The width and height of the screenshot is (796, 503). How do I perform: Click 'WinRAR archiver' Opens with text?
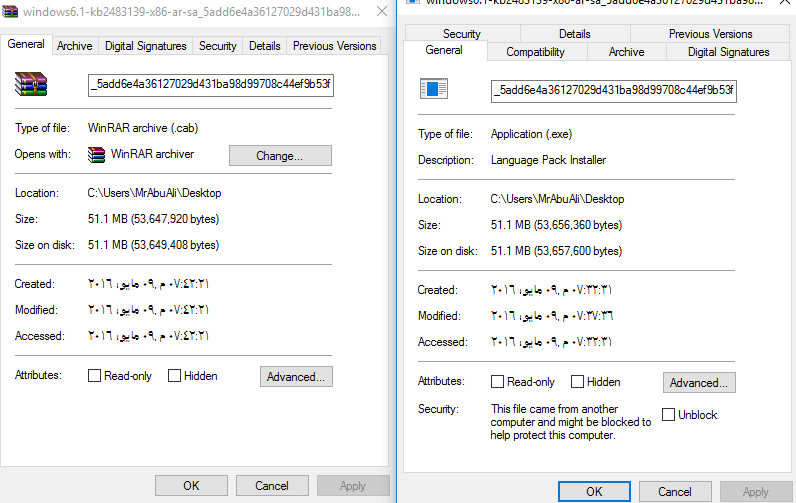pos(152,154)
